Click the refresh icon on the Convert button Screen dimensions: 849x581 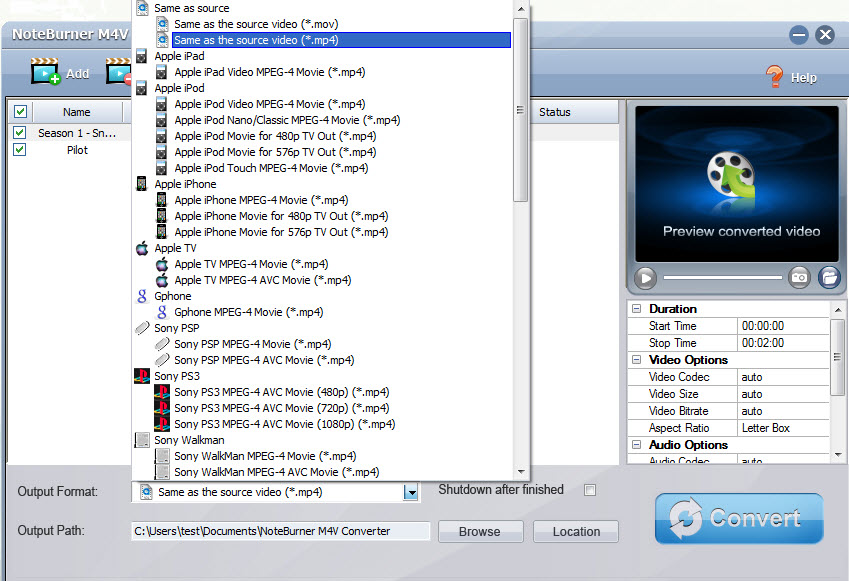(x=685, y=518)
